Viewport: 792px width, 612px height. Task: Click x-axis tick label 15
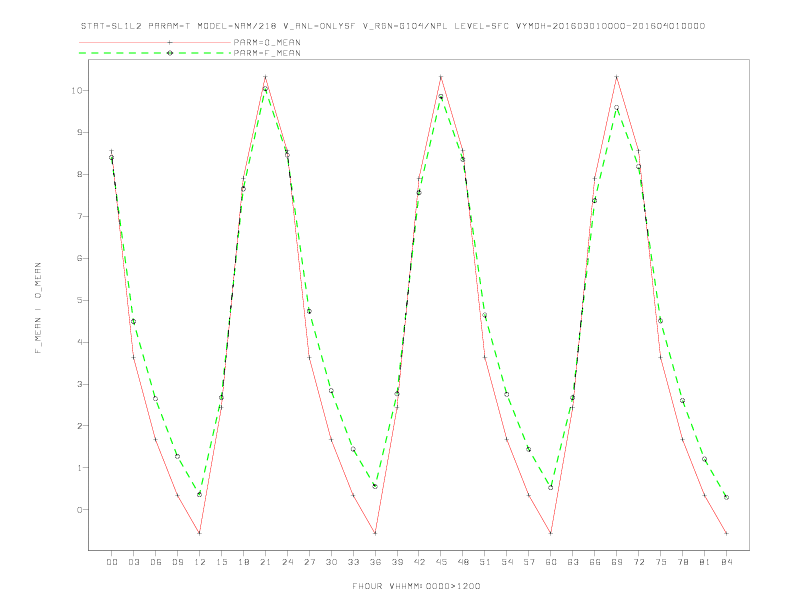221,562
